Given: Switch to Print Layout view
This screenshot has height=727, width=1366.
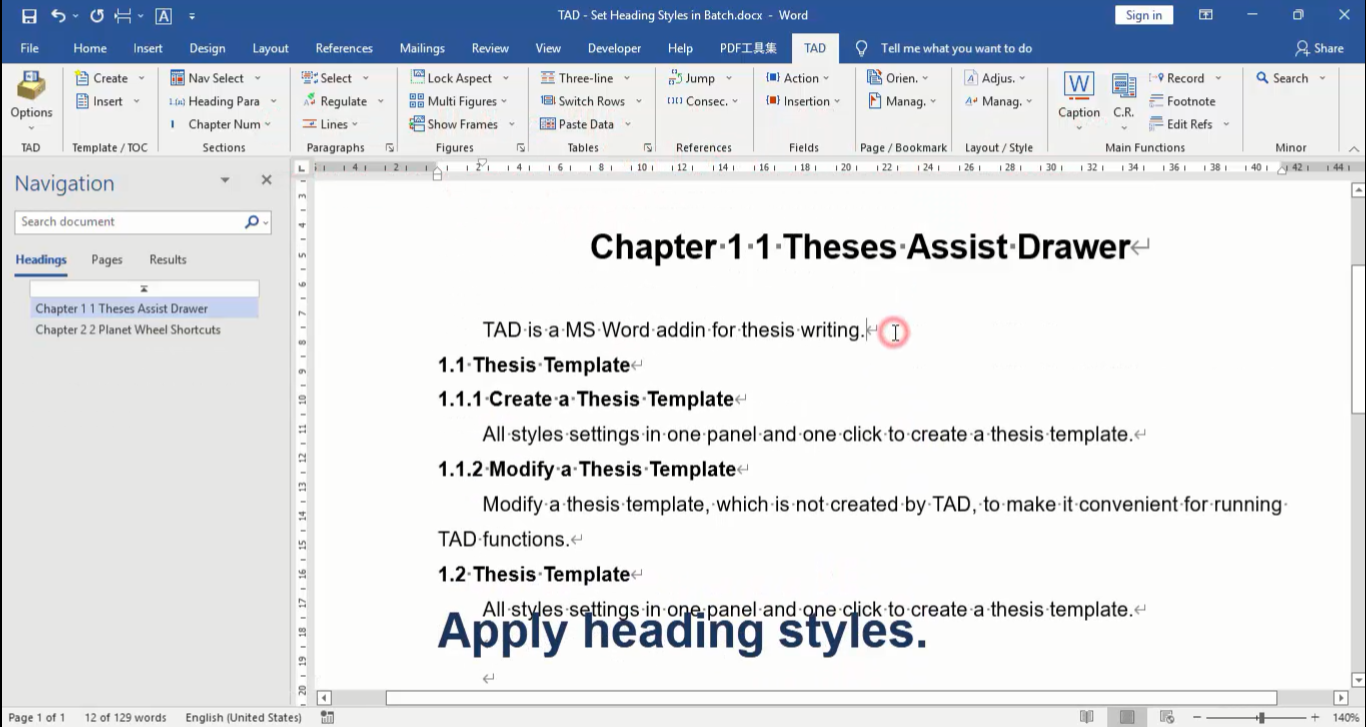Looking at the screenshot, I should (1127, 717).
